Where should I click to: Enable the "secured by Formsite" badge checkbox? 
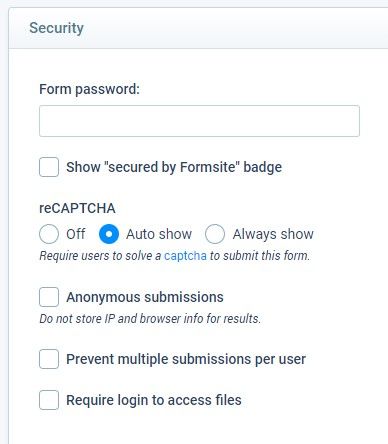[49, 167]
